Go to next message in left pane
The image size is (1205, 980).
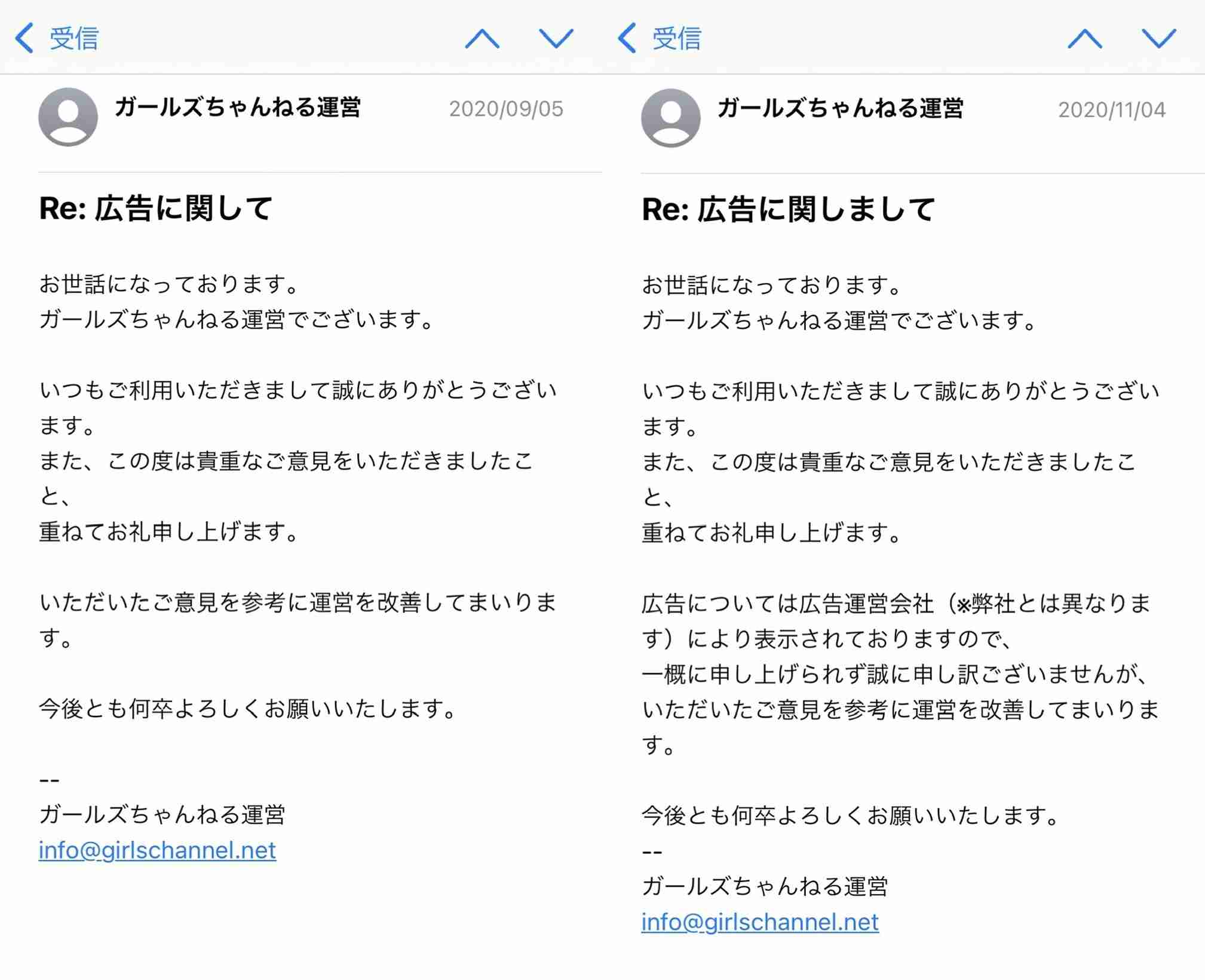tap(556, 39)
